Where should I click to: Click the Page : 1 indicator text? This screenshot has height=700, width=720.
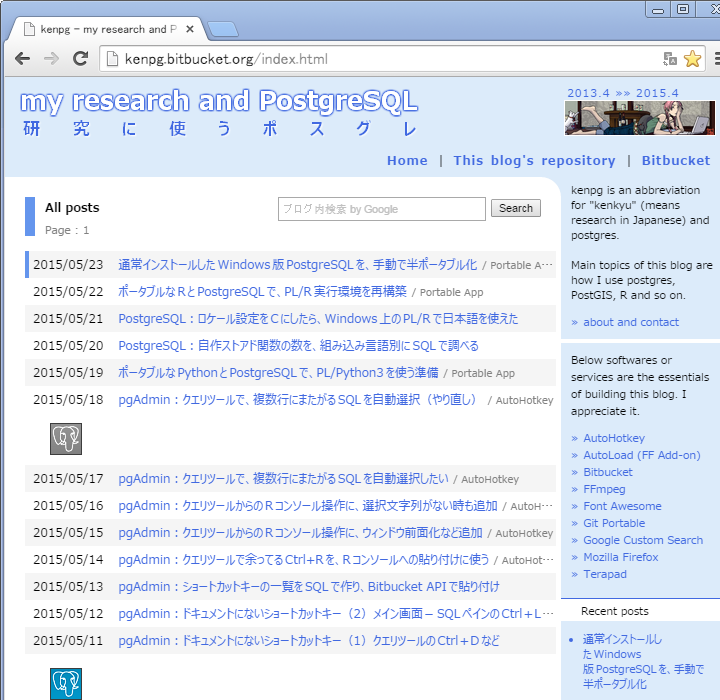tap(67, 230)
